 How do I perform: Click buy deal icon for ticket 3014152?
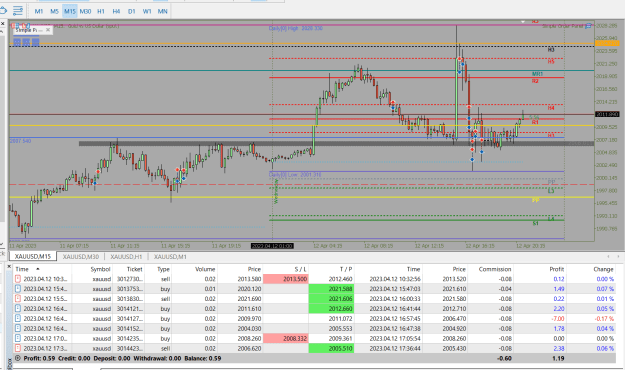(18, 329)
